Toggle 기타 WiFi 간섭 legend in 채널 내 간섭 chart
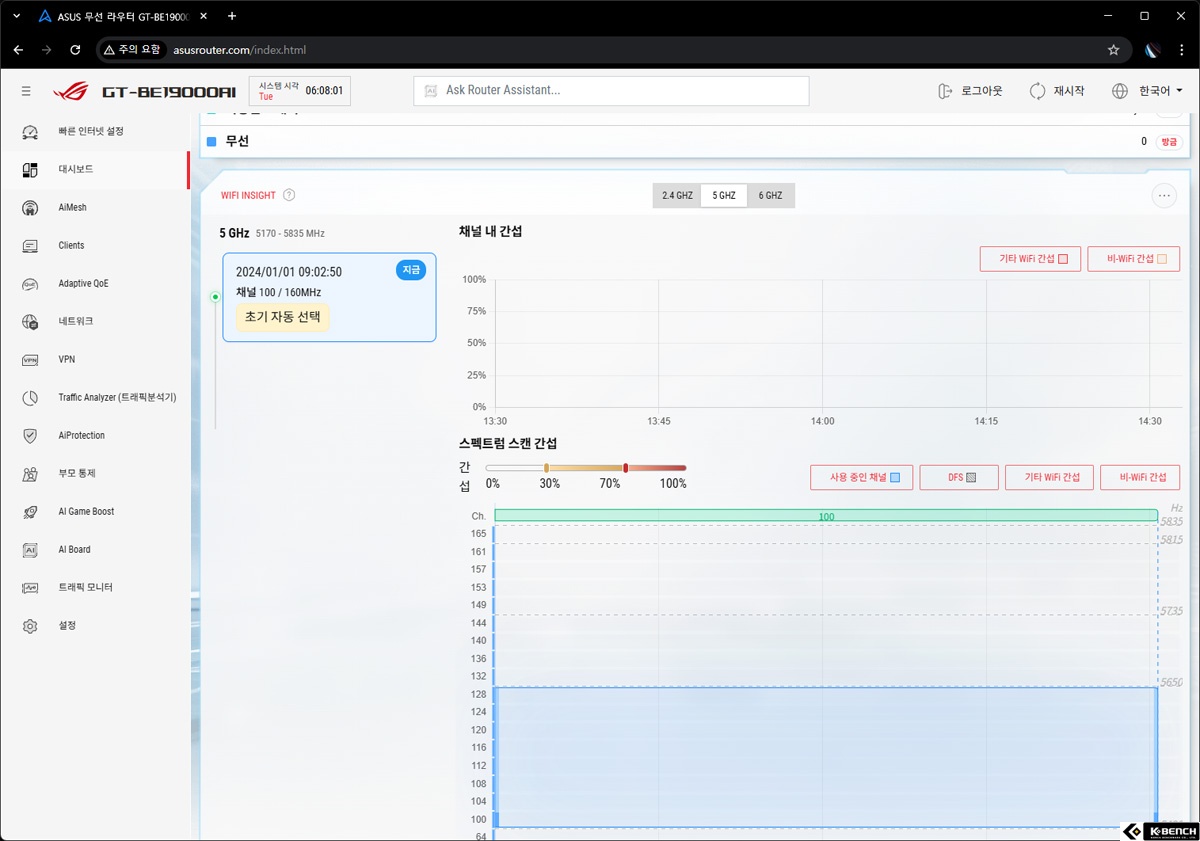The width and height of the screenshot is (1200, 841). point(1029,259)
